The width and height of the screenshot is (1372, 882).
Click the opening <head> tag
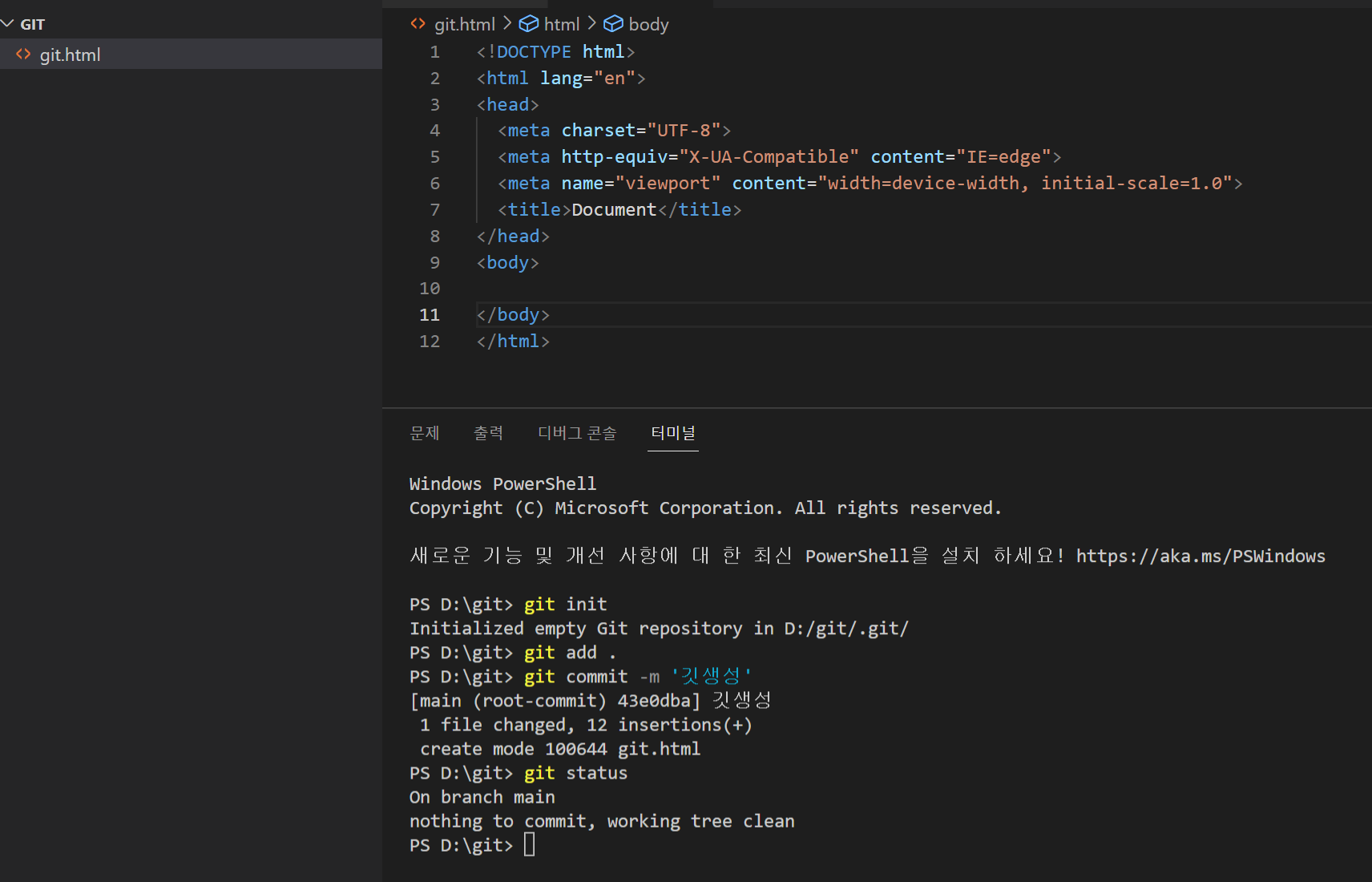(x=507, y=105)
